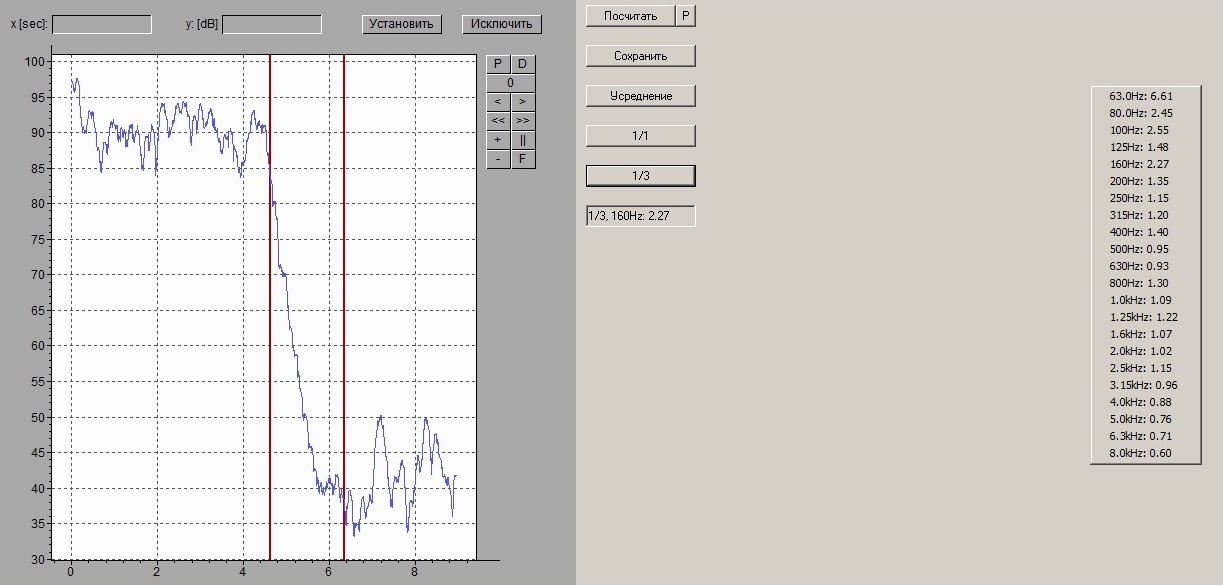Click the double left << button
Image resolution: width=1223 pixels, height=585 pixels.
(x=498, y=121)
